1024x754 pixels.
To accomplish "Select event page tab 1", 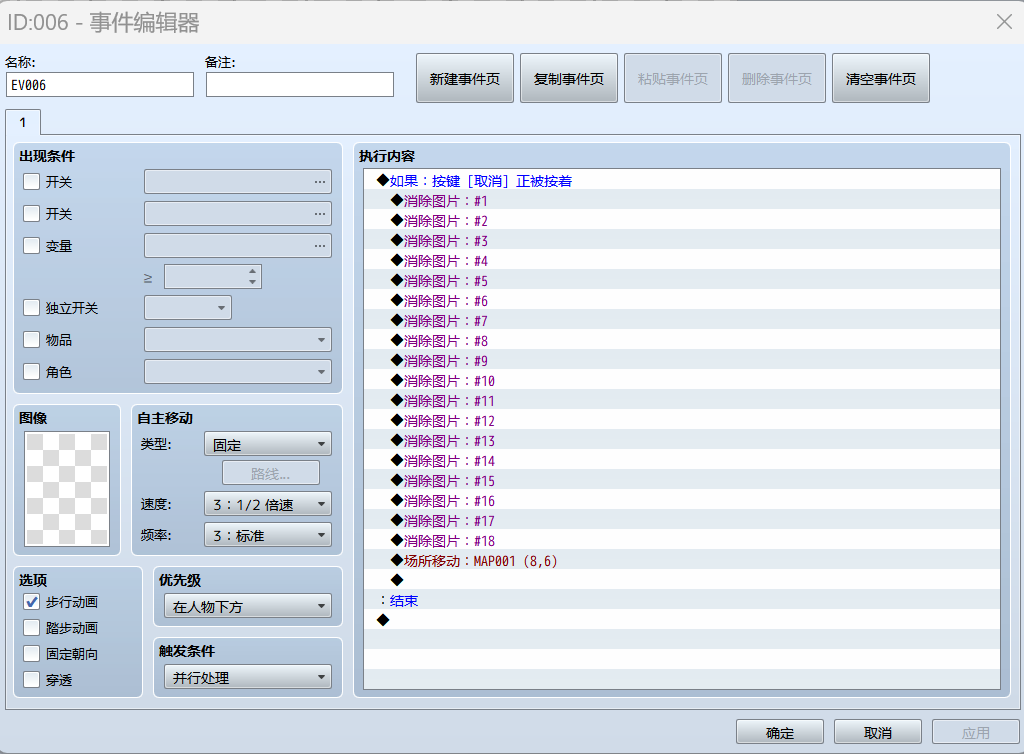I will tap(23, 123).
